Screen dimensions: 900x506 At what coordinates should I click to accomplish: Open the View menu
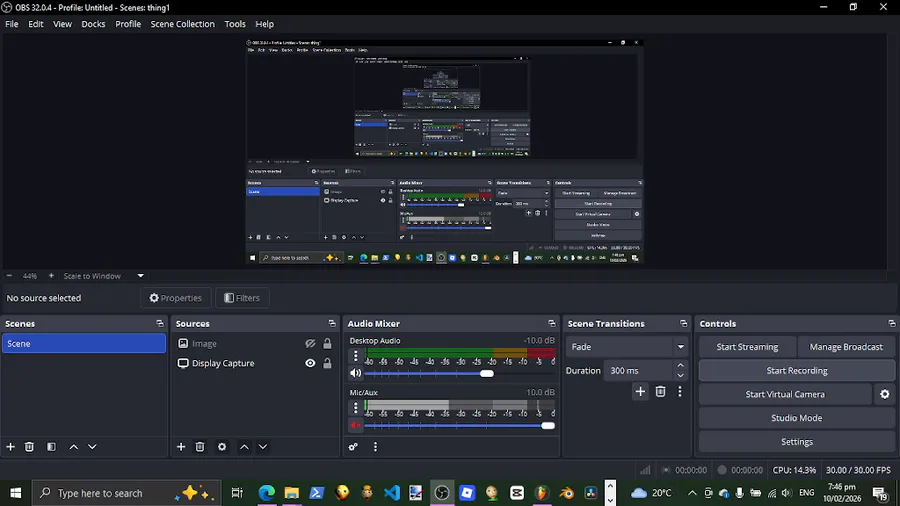[x=62, y=24]
